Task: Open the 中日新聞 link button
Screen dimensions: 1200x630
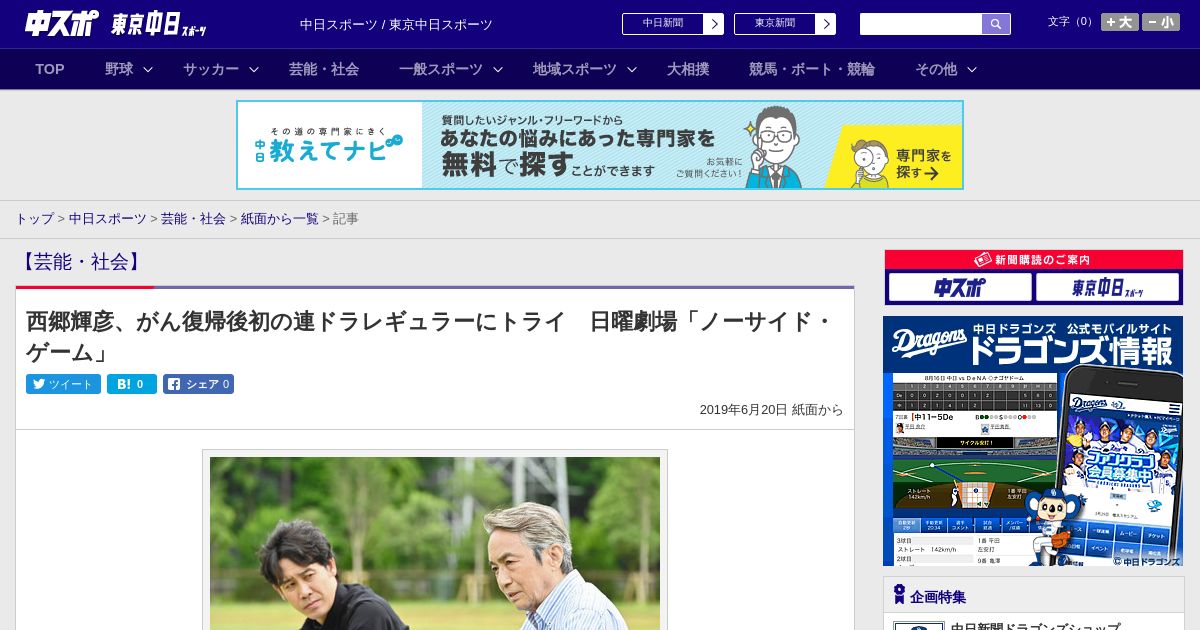Action: point(673,24)
